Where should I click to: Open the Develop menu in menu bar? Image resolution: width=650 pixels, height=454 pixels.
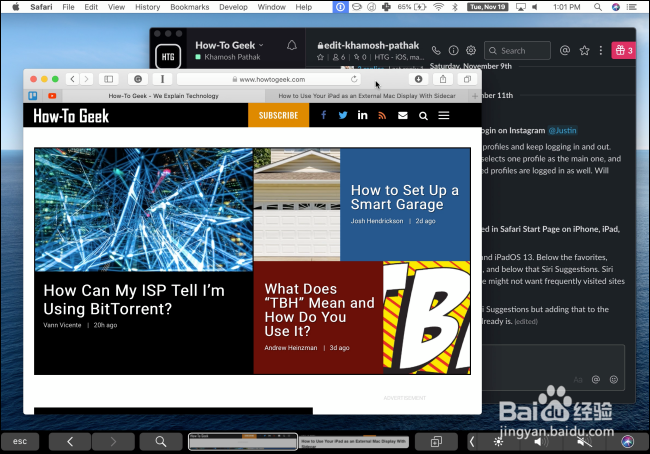pyautogui.click(x=233, y=7)
